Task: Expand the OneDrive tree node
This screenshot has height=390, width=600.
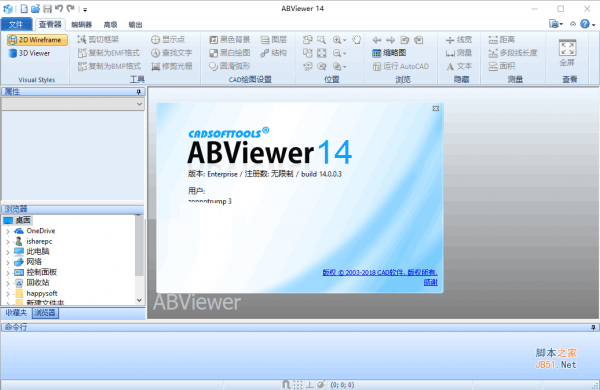Action: coord(8,231)
